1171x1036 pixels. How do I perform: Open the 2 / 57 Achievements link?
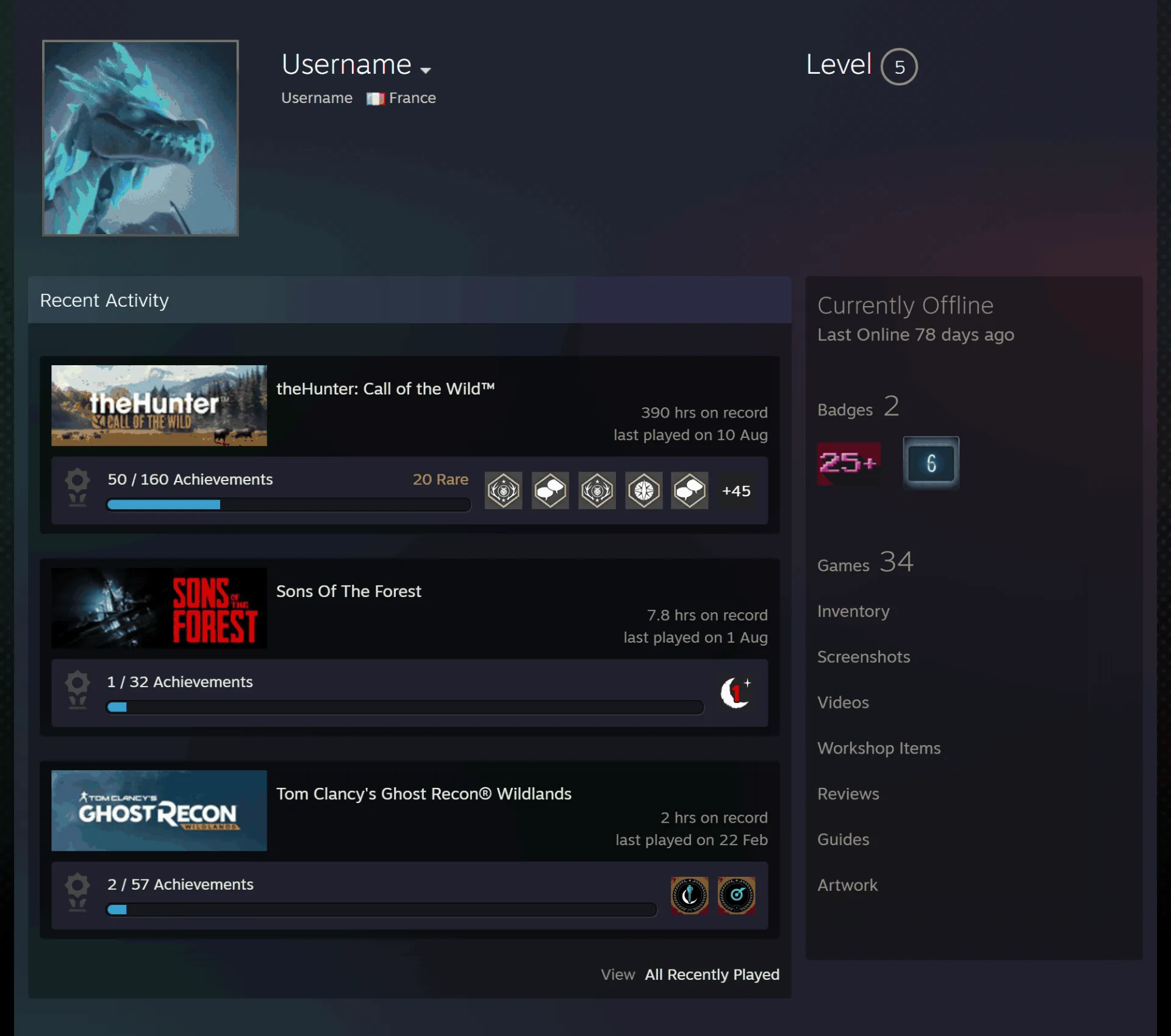click(181, 884)
